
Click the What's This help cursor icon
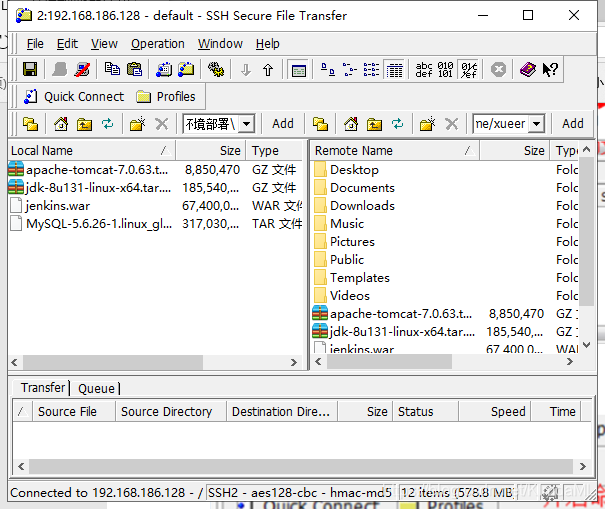[x=550, y=69]
